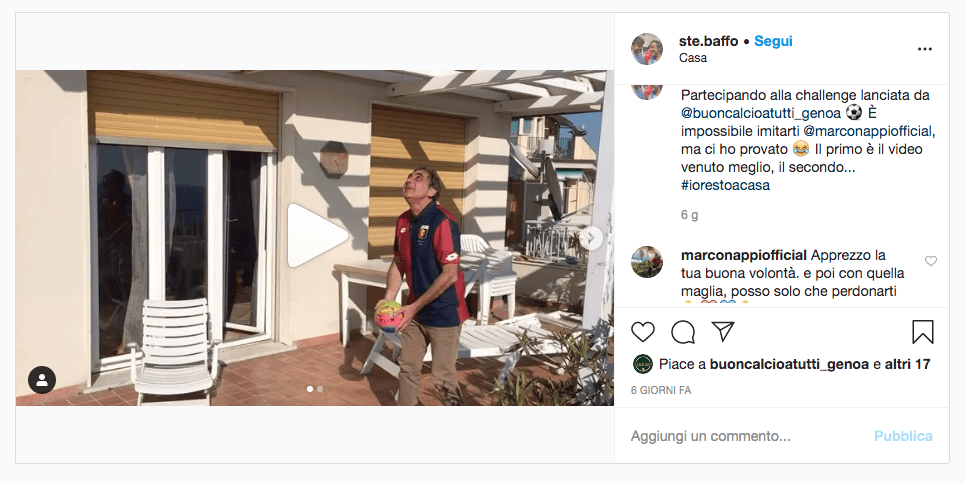Show the other 17 likes
Screen dimensions: 965x484
point(907,364)
